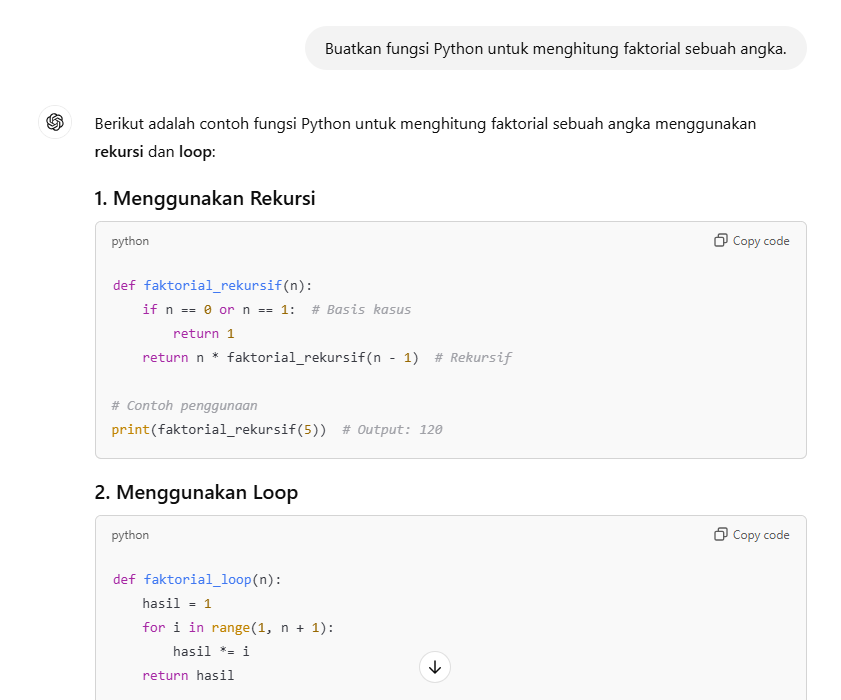The height and width of the screenshot is (700, 841).
Task: Click the '# Basis kasus' comment
Action: coord(362,310)
